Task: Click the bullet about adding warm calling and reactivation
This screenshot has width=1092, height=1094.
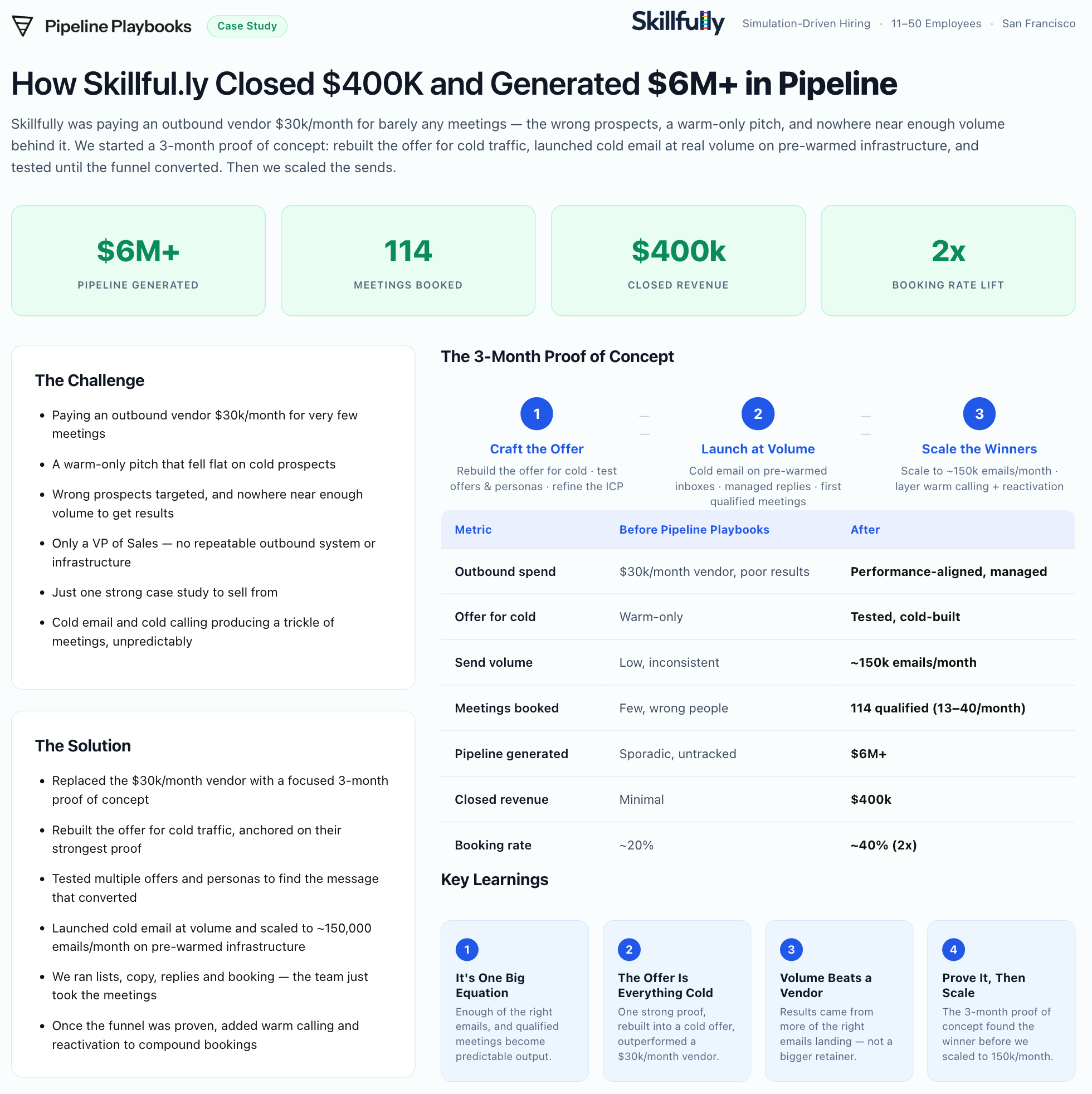Action: 205,1035
